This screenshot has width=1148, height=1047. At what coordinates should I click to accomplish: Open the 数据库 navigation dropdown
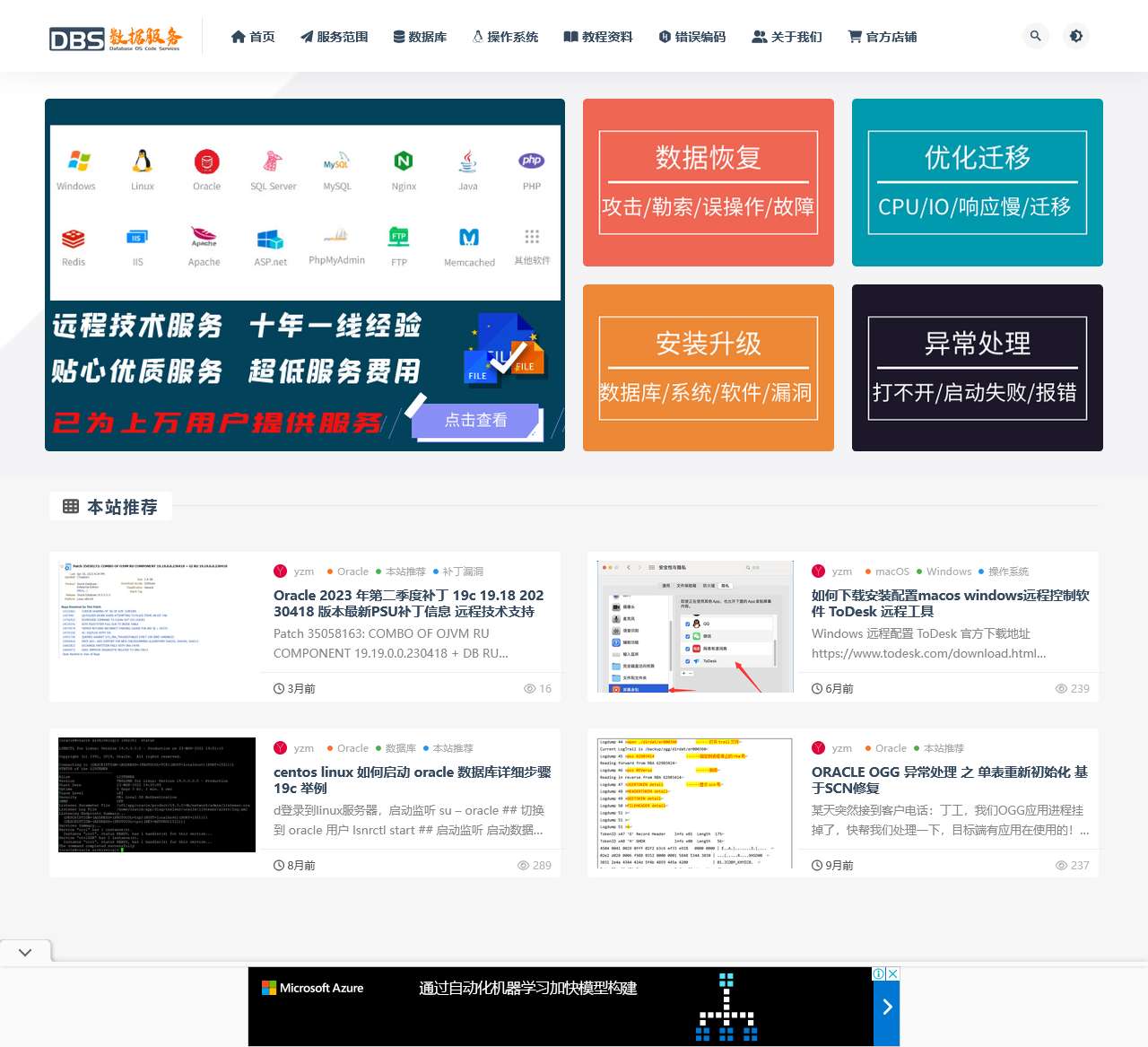pos(420,37)
